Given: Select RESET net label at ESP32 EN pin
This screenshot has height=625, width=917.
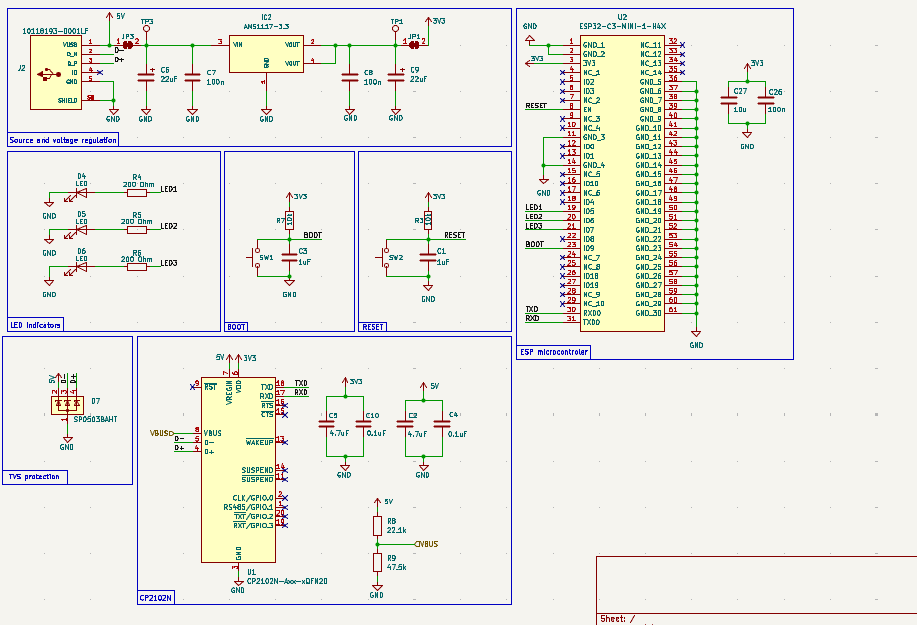Looking at the screenshot, I should click(x=536, y=106).
